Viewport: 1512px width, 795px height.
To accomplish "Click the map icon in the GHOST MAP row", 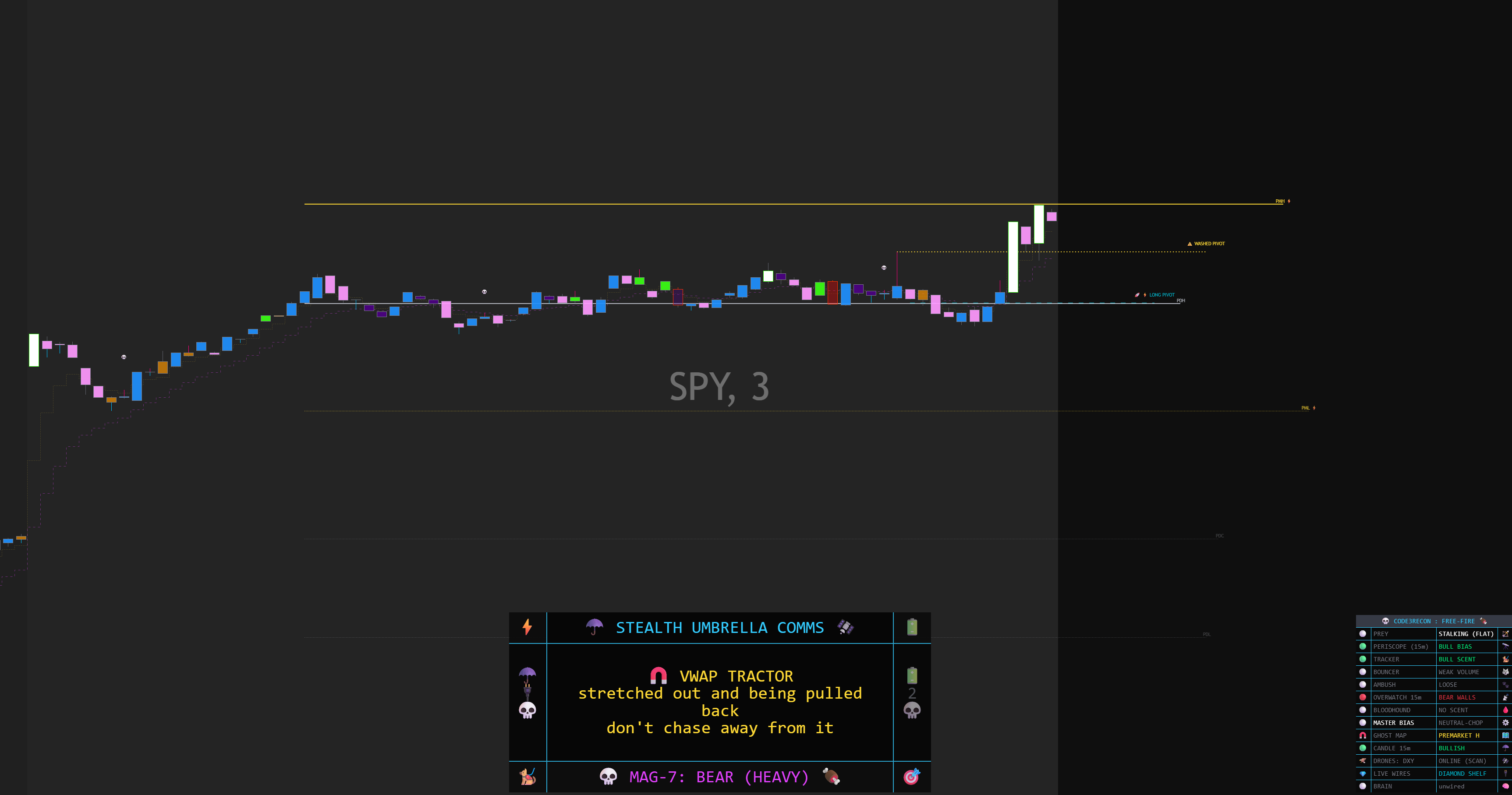I will [x=1505, y=735].
